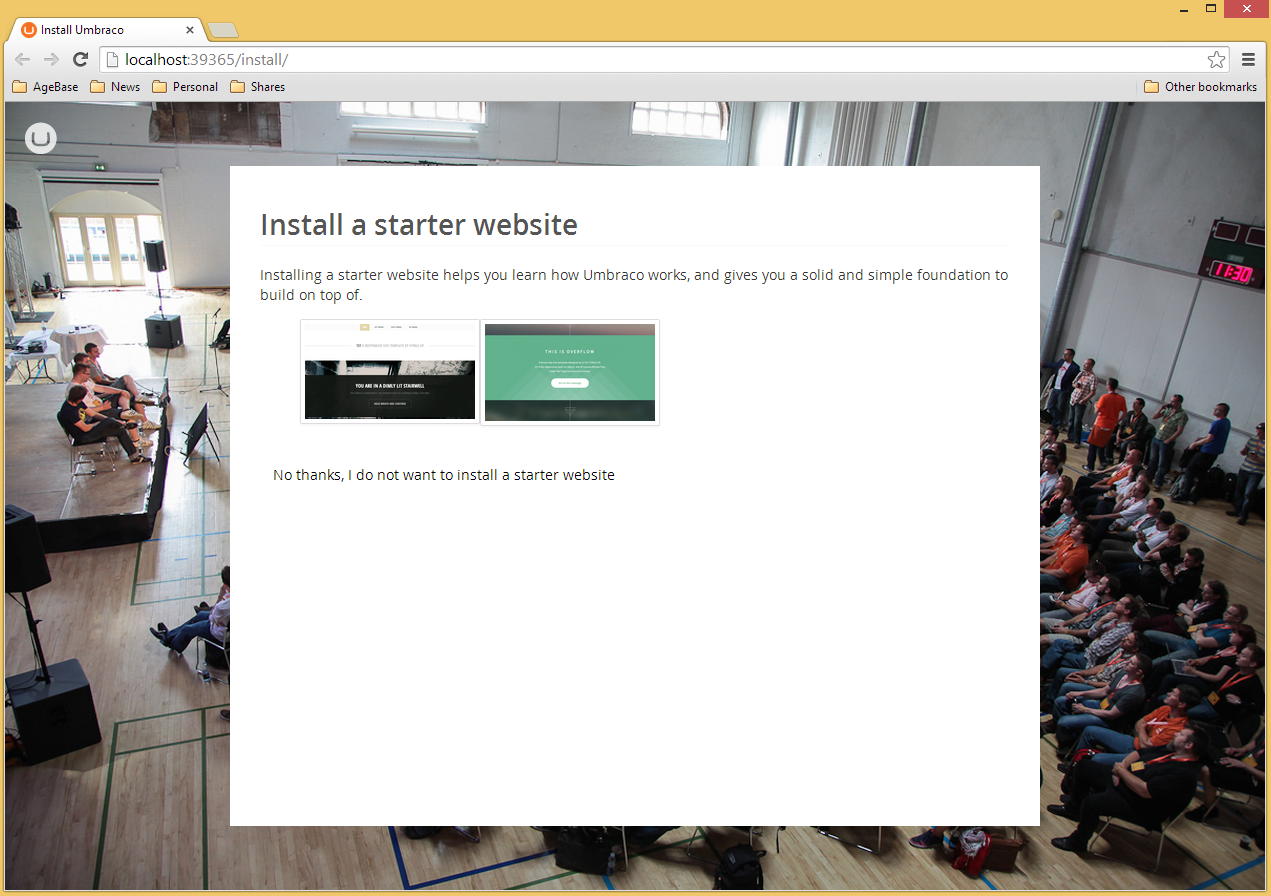Viewport: 1271px width, 896px height.
Task: Click the Umbraco favicon on the tab
Action: 29,30
